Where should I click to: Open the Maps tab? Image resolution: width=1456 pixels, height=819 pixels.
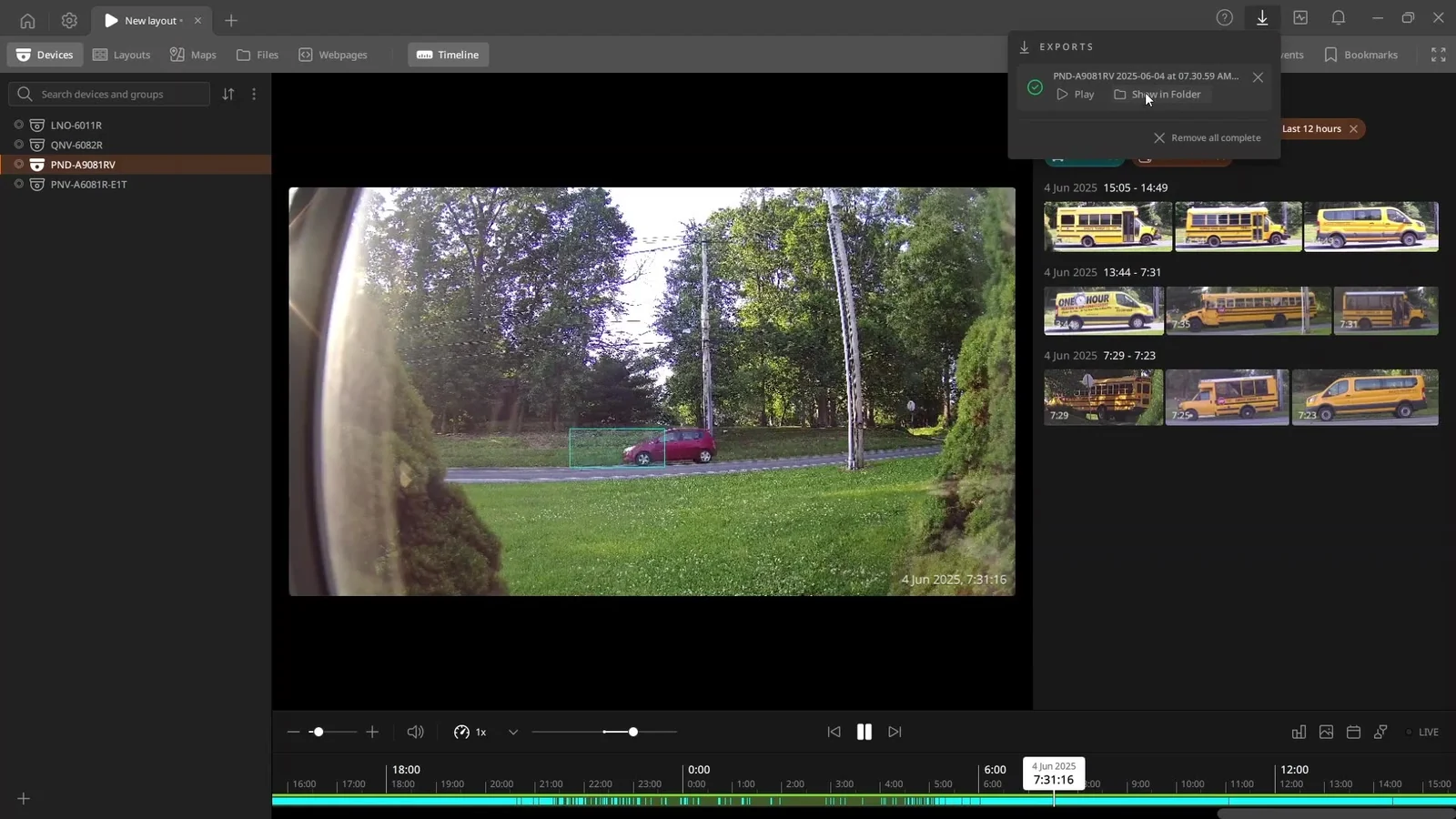(x=193, y=55)
